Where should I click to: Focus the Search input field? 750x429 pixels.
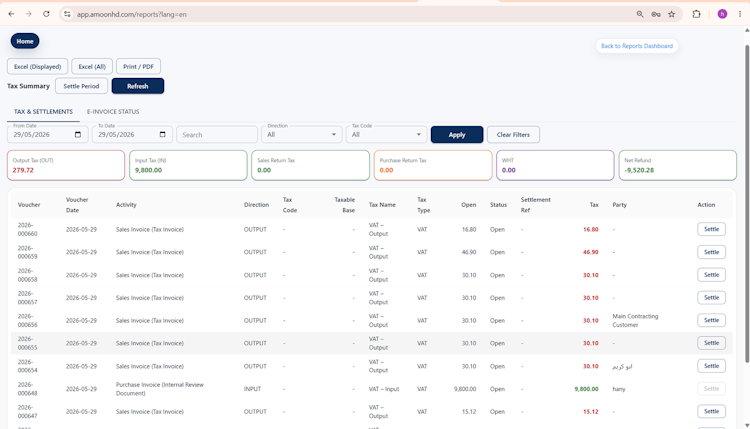[217, 134]
